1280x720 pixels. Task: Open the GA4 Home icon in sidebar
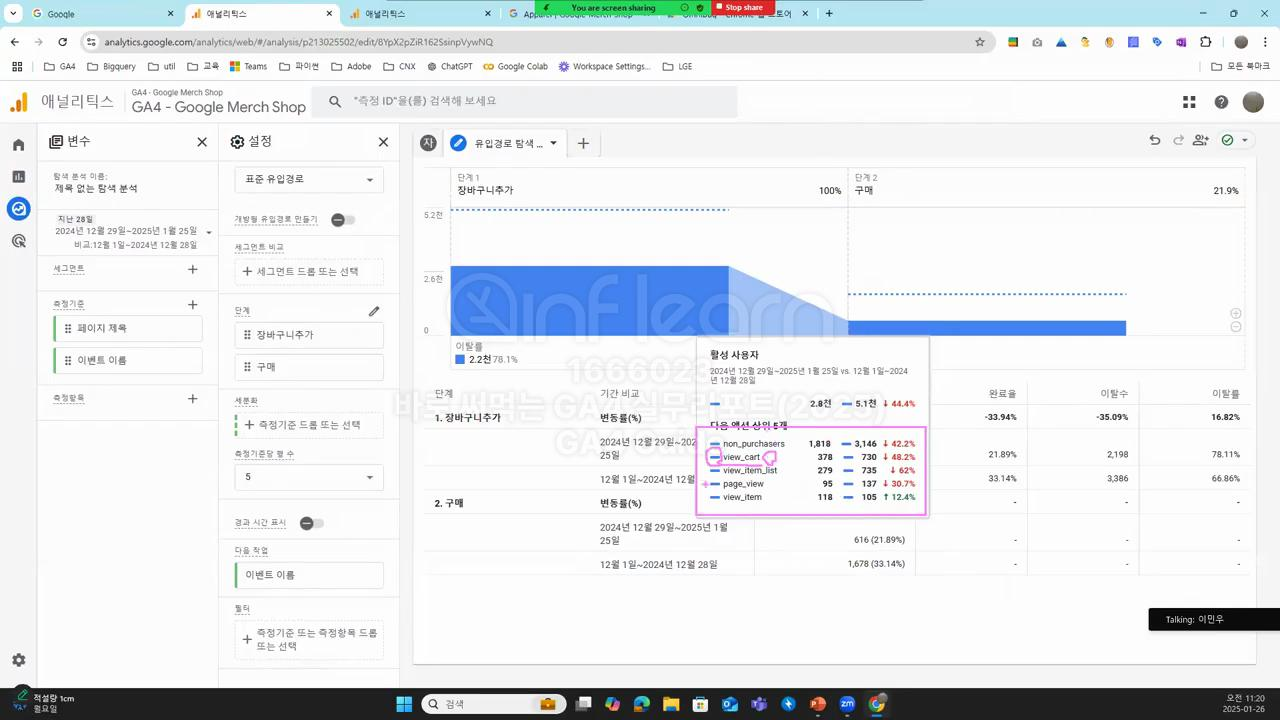[x=18, y=145]
